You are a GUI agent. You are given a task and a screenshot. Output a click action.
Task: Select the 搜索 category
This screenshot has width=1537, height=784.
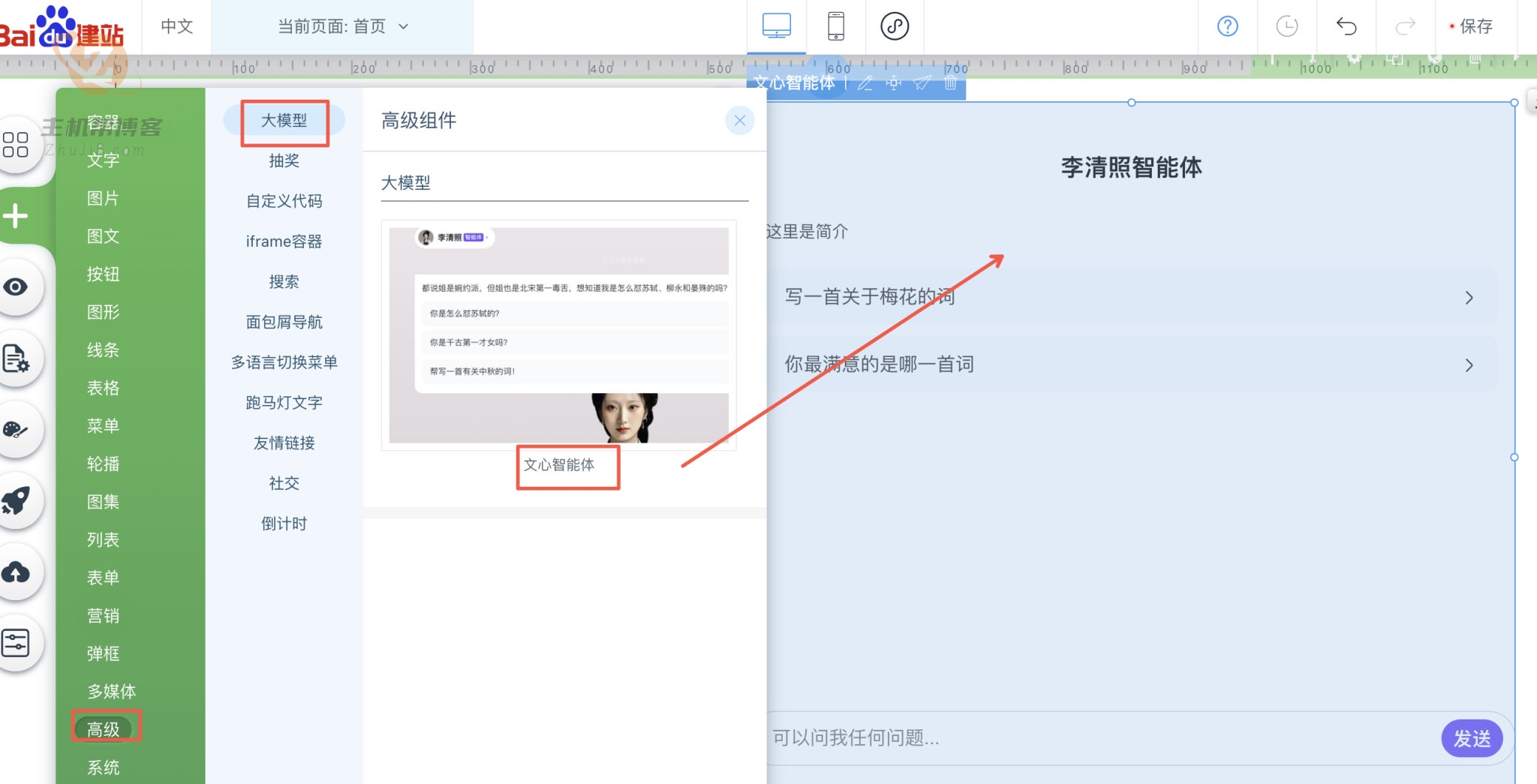(284, 282)
